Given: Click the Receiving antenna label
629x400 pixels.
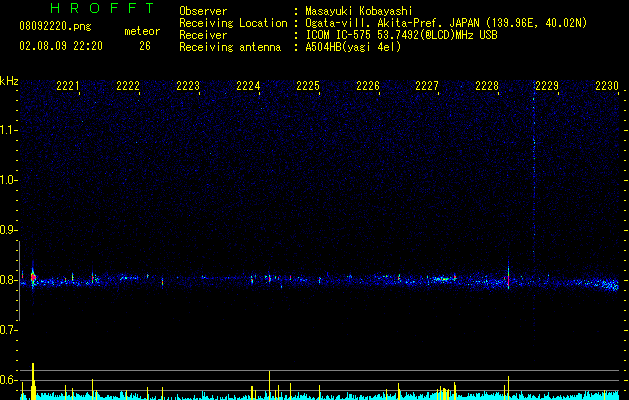Looking at the screenshot, I should 230,47.
